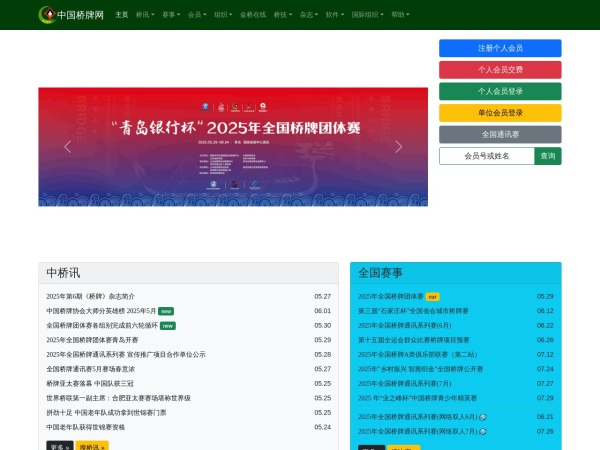Expand the 国际组织 dropdown menu
Screen dimensions: 600x450
point(368,15)
